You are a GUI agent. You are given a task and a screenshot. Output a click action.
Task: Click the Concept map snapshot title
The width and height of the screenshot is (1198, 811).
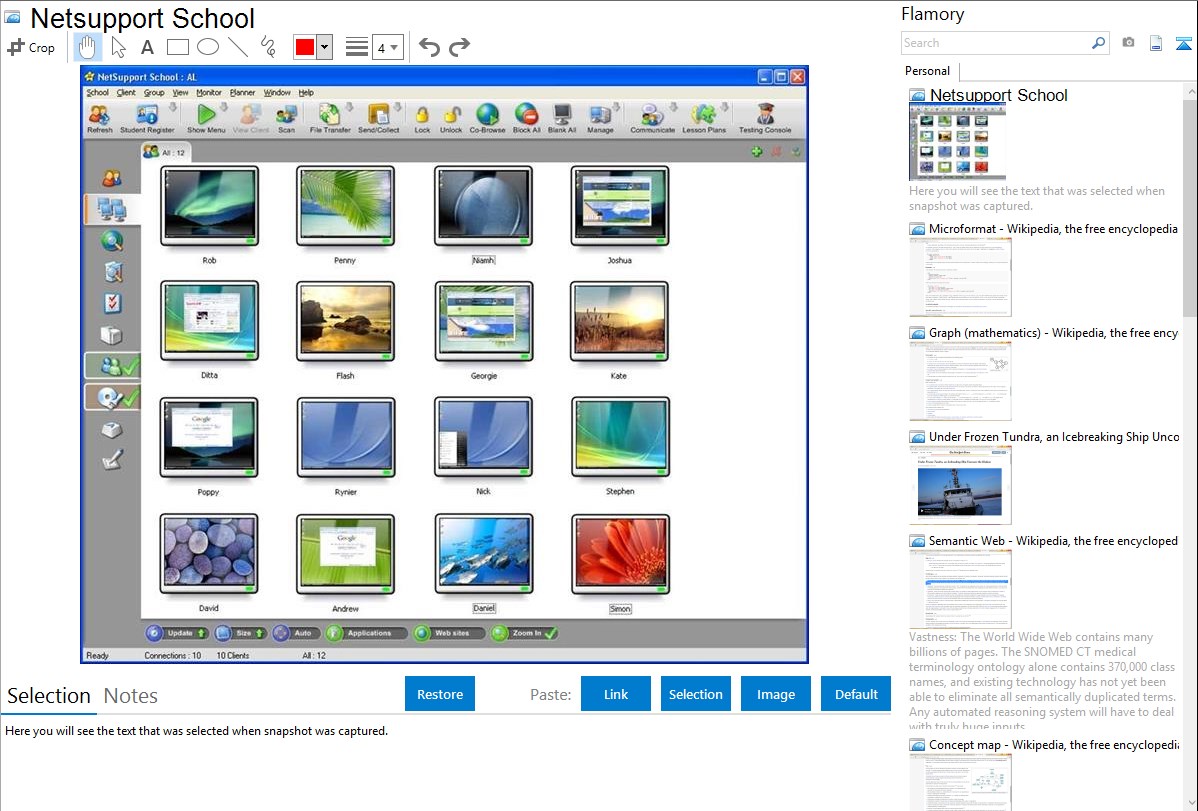1054,745
